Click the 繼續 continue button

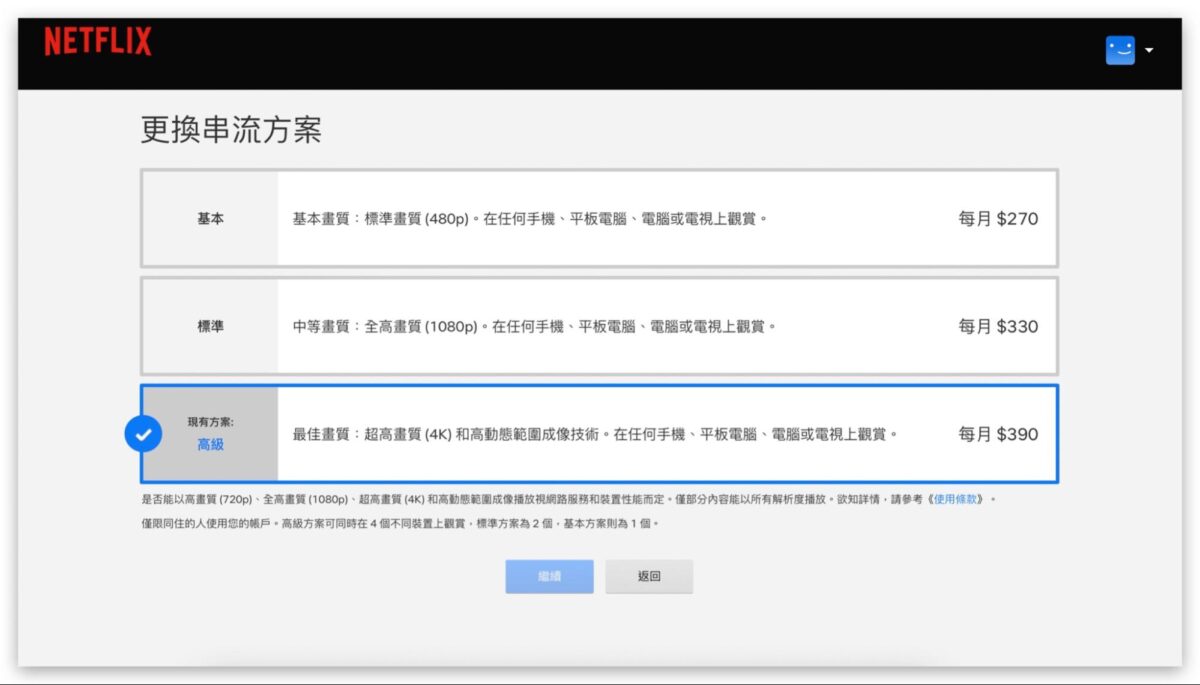coord(549,577)
